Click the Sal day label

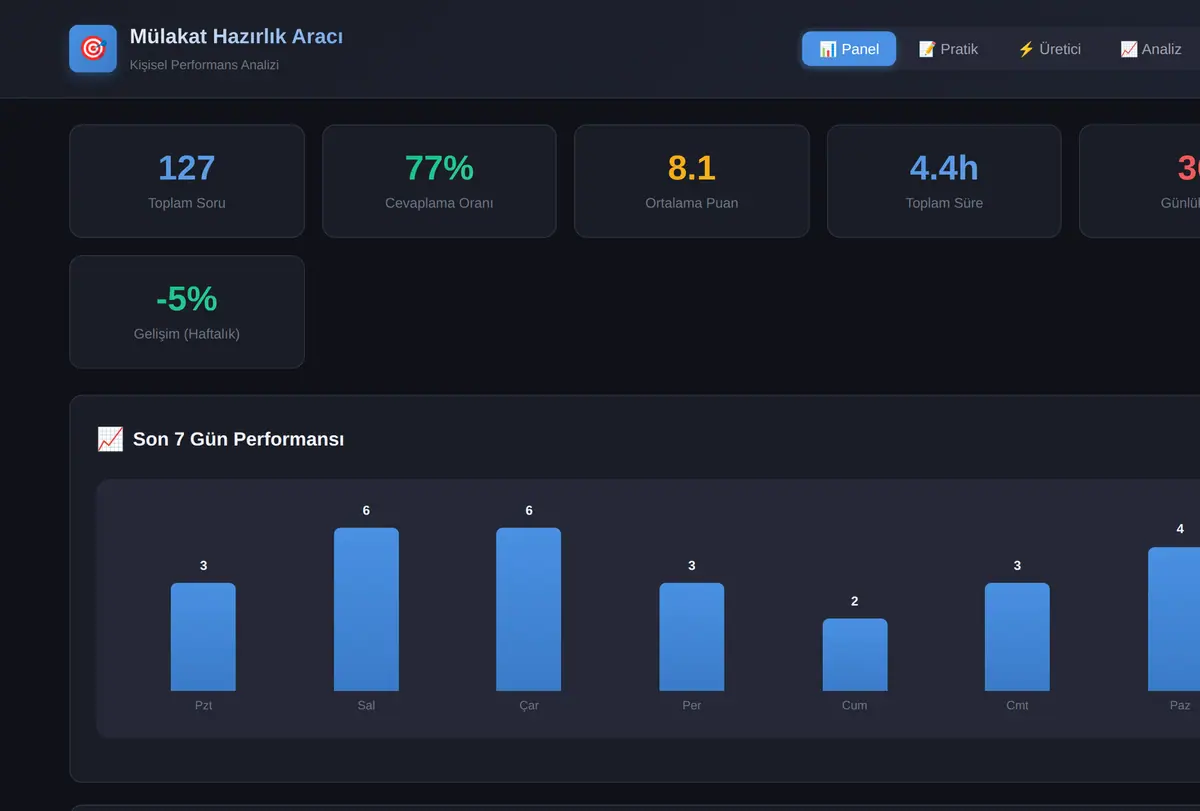366,705
